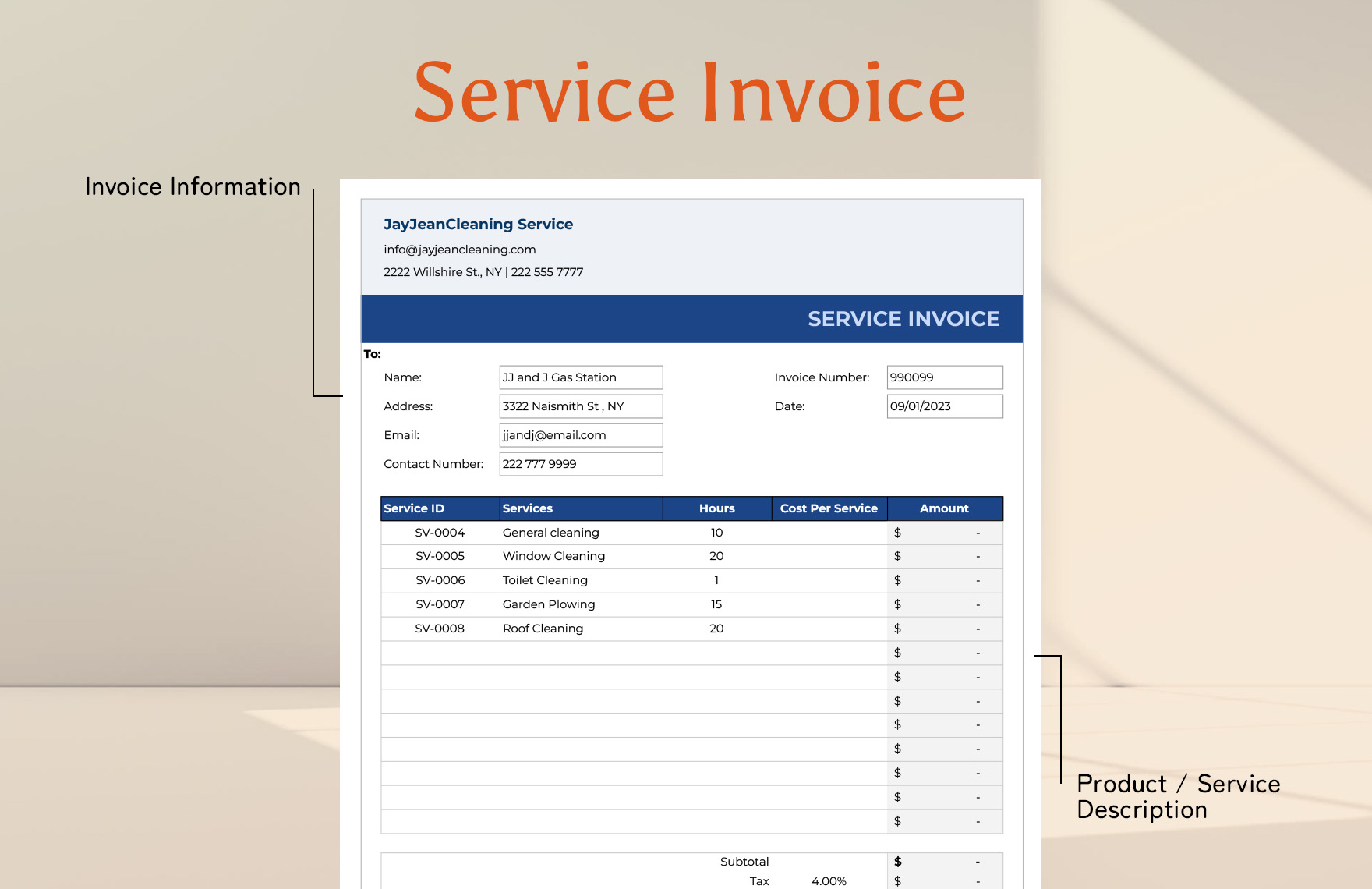Select the General cleaning service row

pyautogui.click(x=550, y=533)
